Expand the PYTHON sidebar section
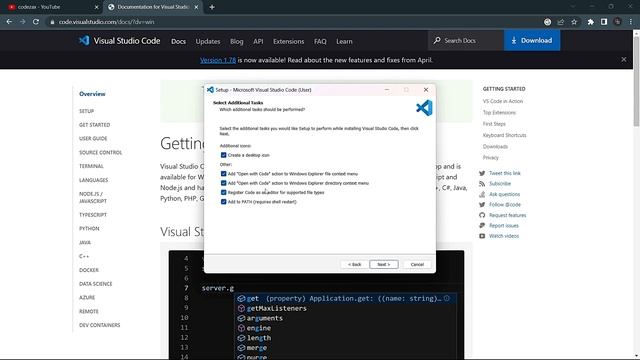The height and width of the screenshot is (360, 640). (x=89, y=229)
